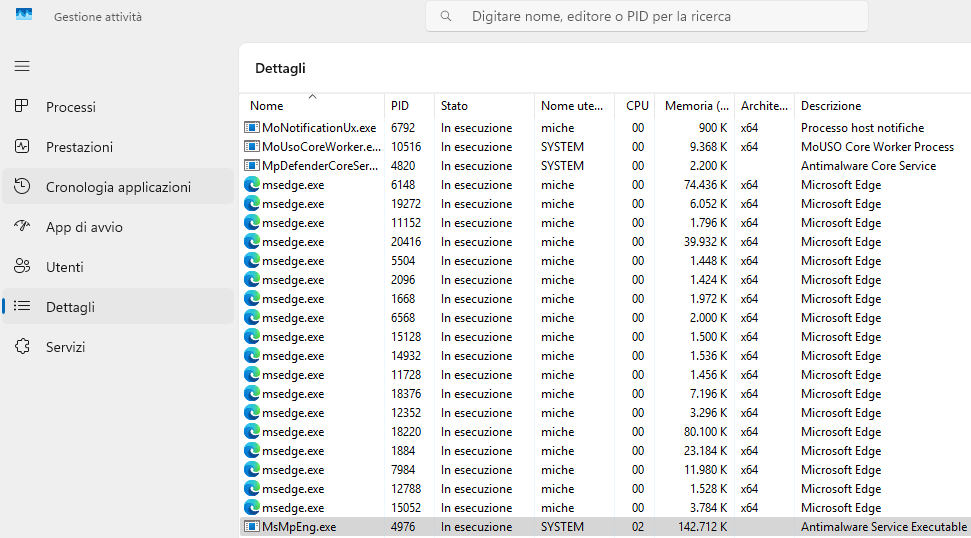The width and height of the screenshot is (971, 538).
Task: Click the MoNotificationUx.exe process icon
Action: click(x=251, y=128)
